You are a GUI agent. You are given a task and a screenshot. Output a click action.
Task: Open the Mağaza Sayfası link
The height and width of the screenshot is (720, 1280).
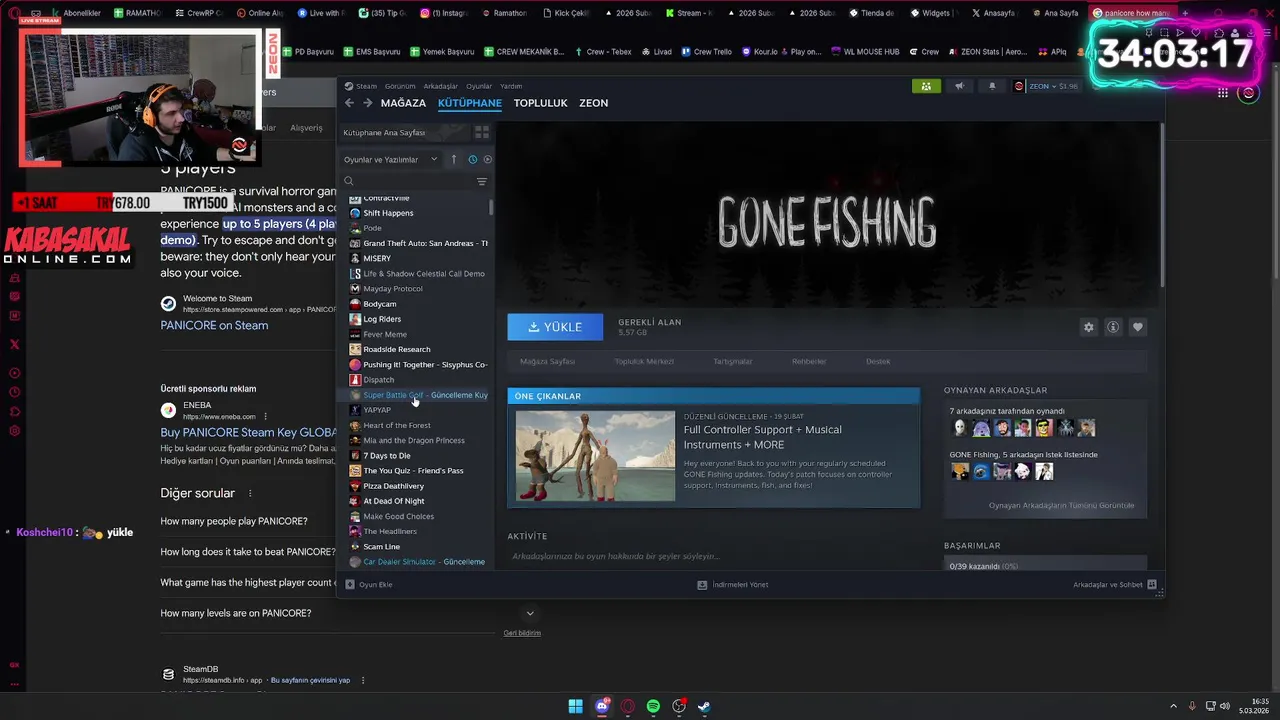547,361
